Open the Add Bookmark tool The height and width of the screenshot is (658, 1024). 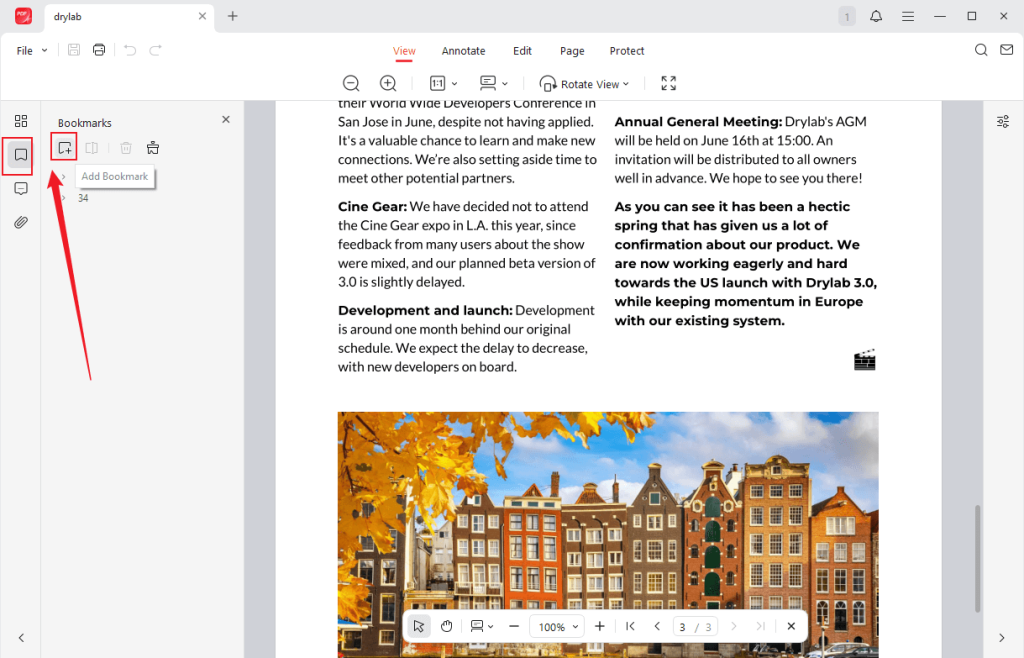(63, 147)
